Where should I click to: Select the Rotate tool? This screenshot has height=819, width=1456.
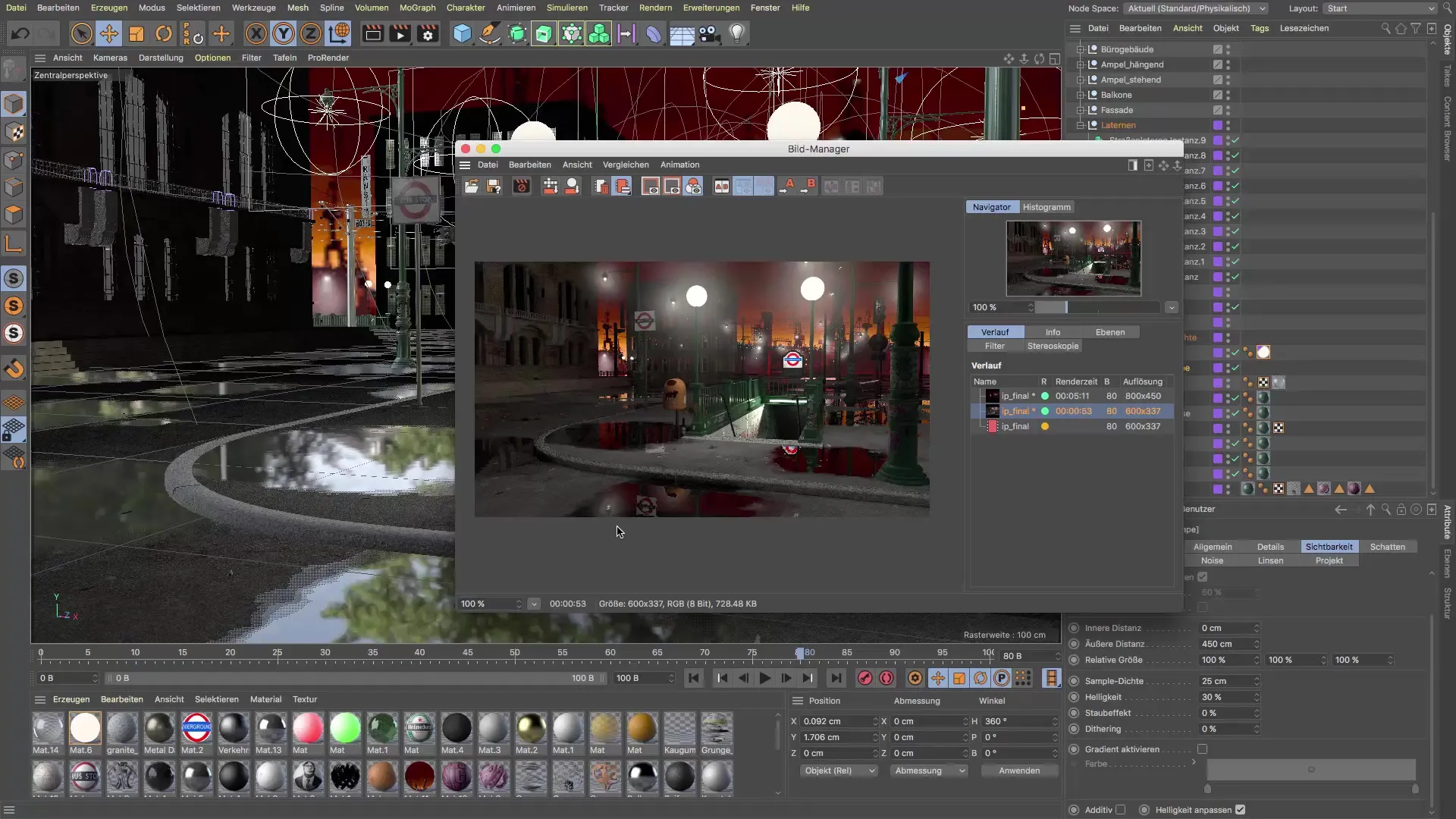(164, 33)
